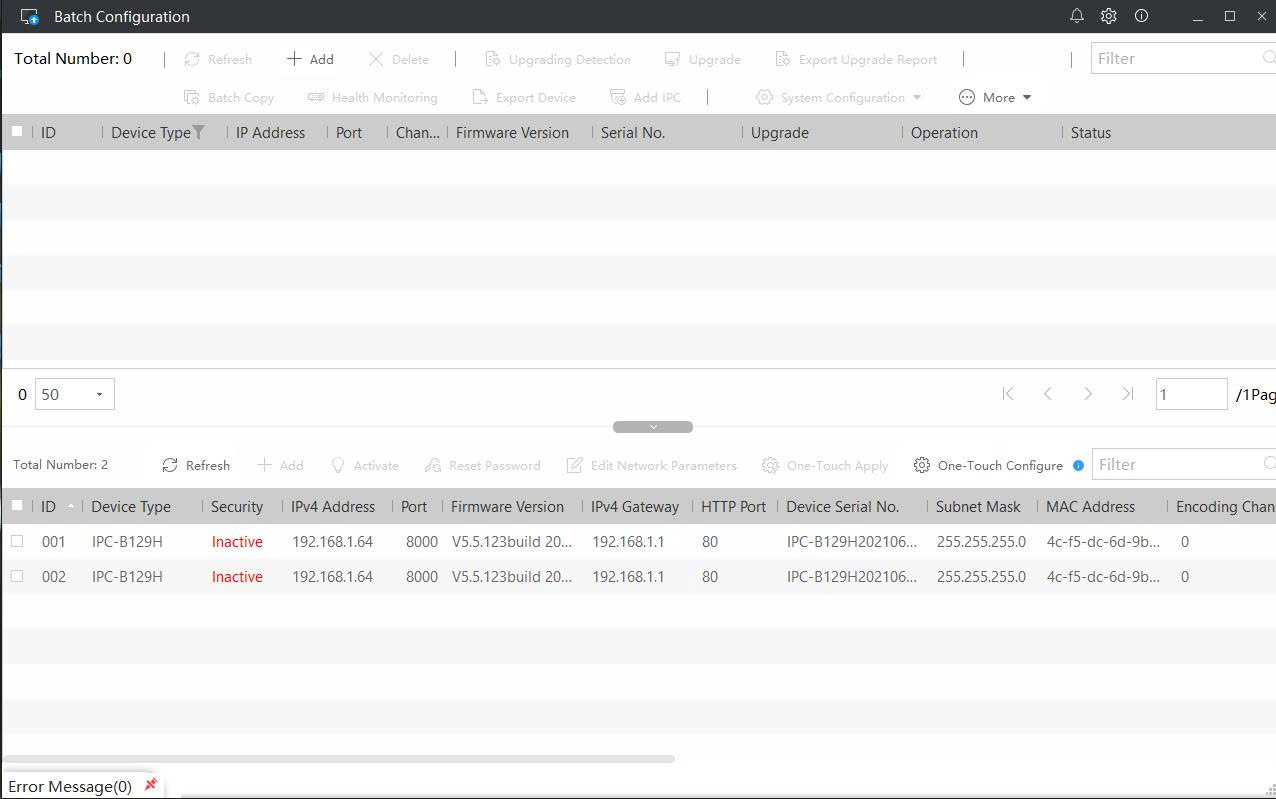Click the notification bell icon
Screen dimensions: 1276x799
click(x=1076, y=16)
